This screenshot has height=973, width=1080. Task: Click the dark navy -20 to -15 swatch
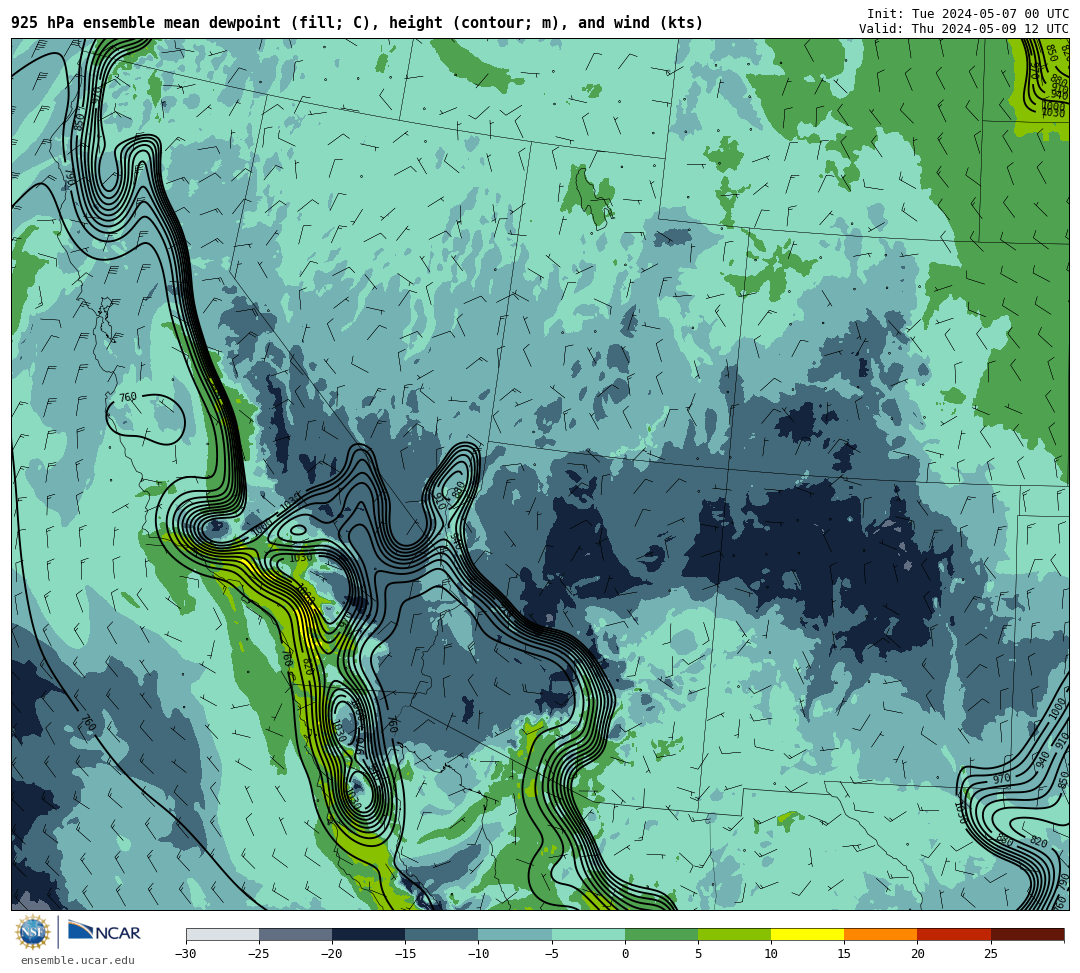point(368,934)
